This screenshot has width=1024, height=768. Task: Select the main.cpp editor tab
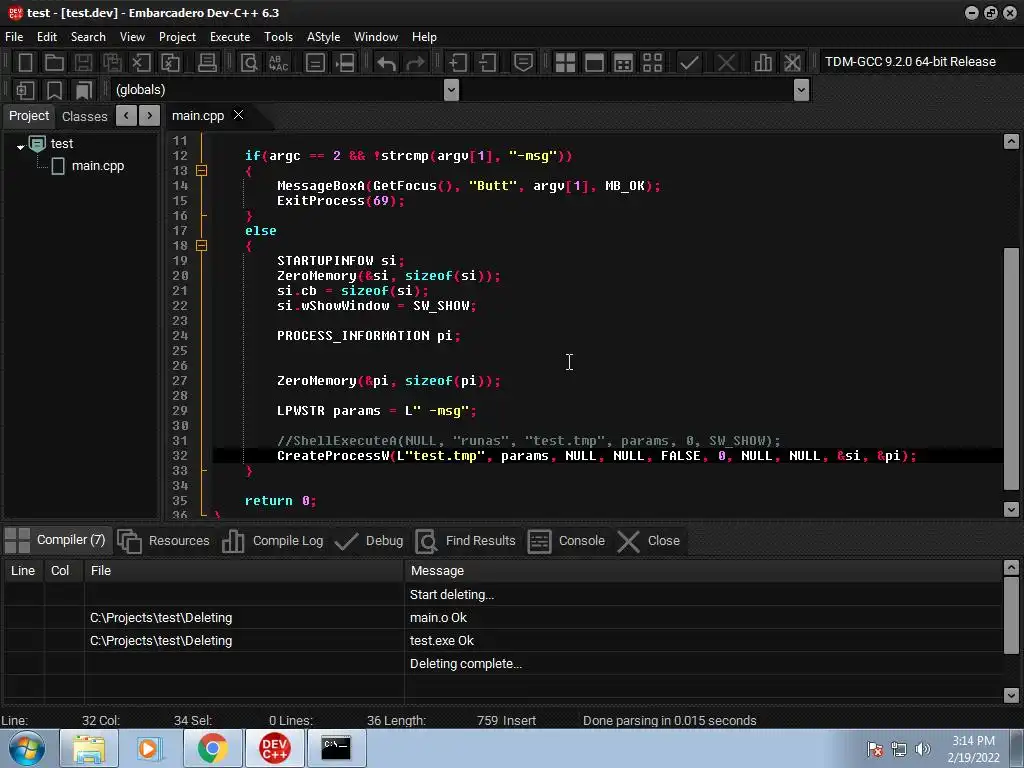click(198, 116)
